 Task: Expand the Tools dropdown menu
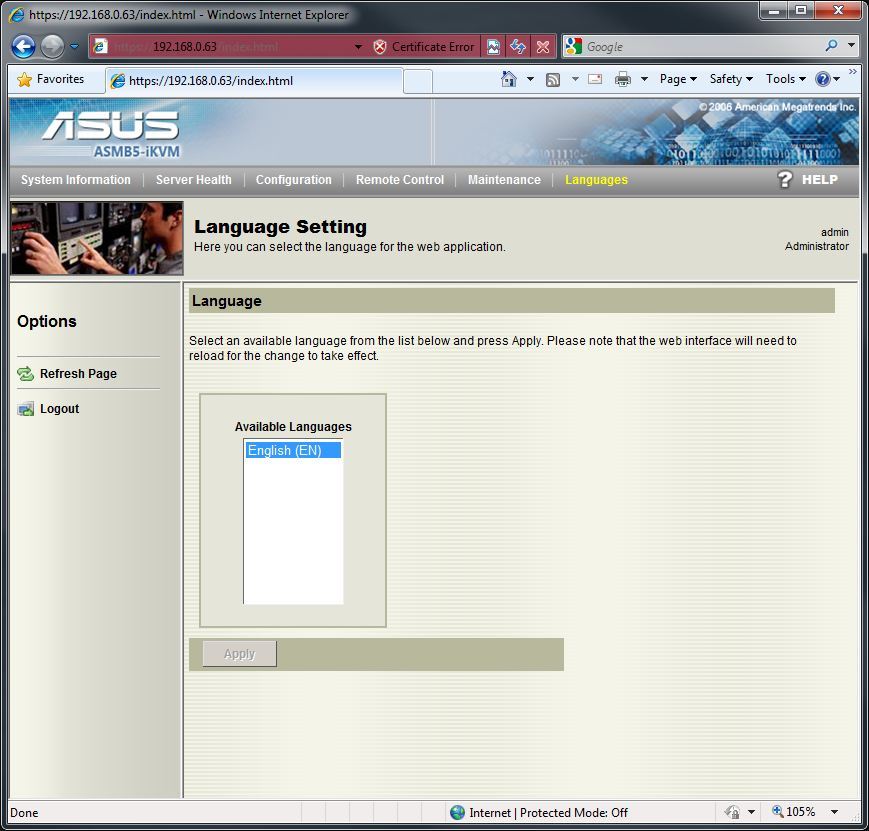tap(785, 79)
